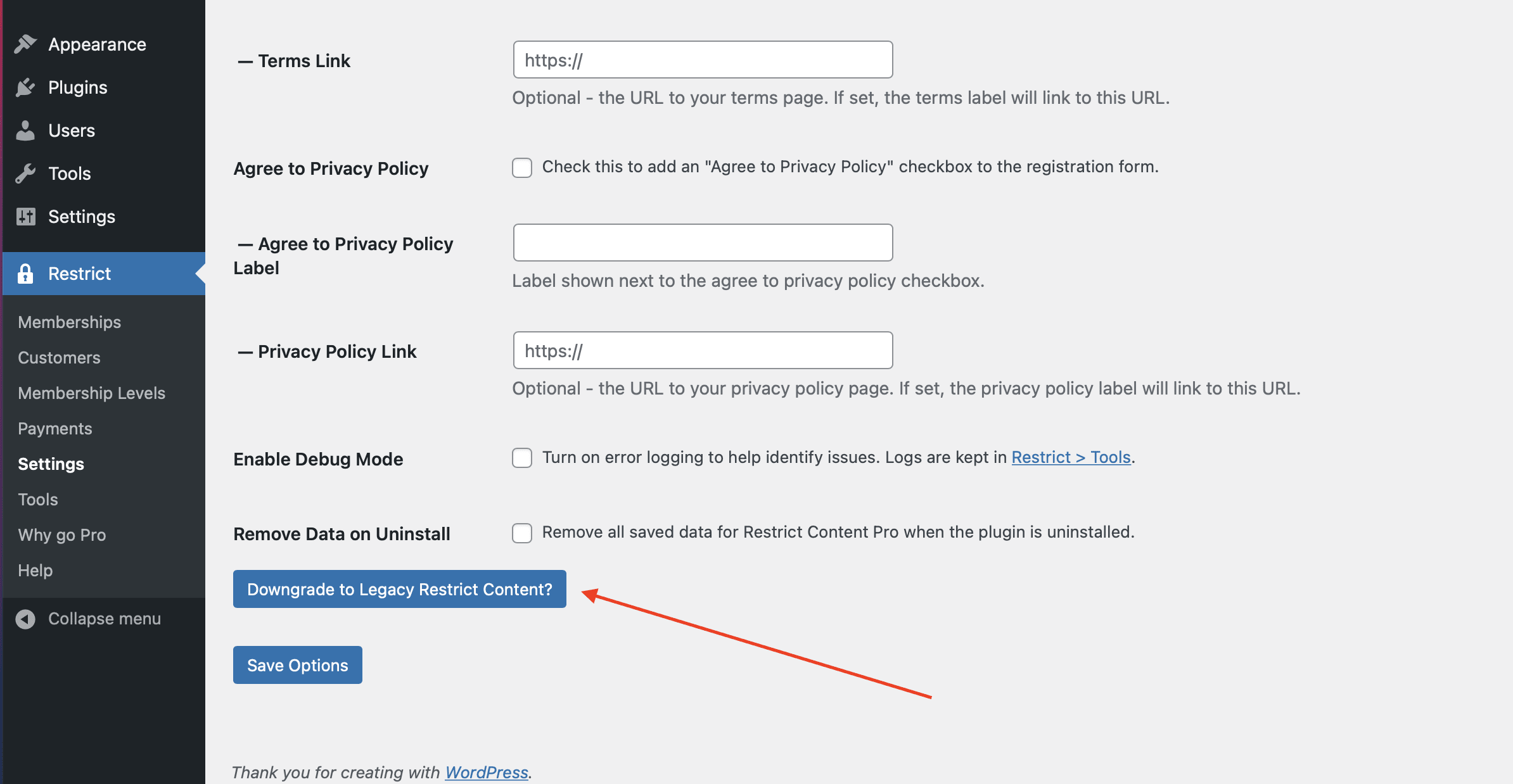This screenshot has height=784, width=1513.
Task: Check the Enable Debug Mode checkbox
Action: (522, 458)
